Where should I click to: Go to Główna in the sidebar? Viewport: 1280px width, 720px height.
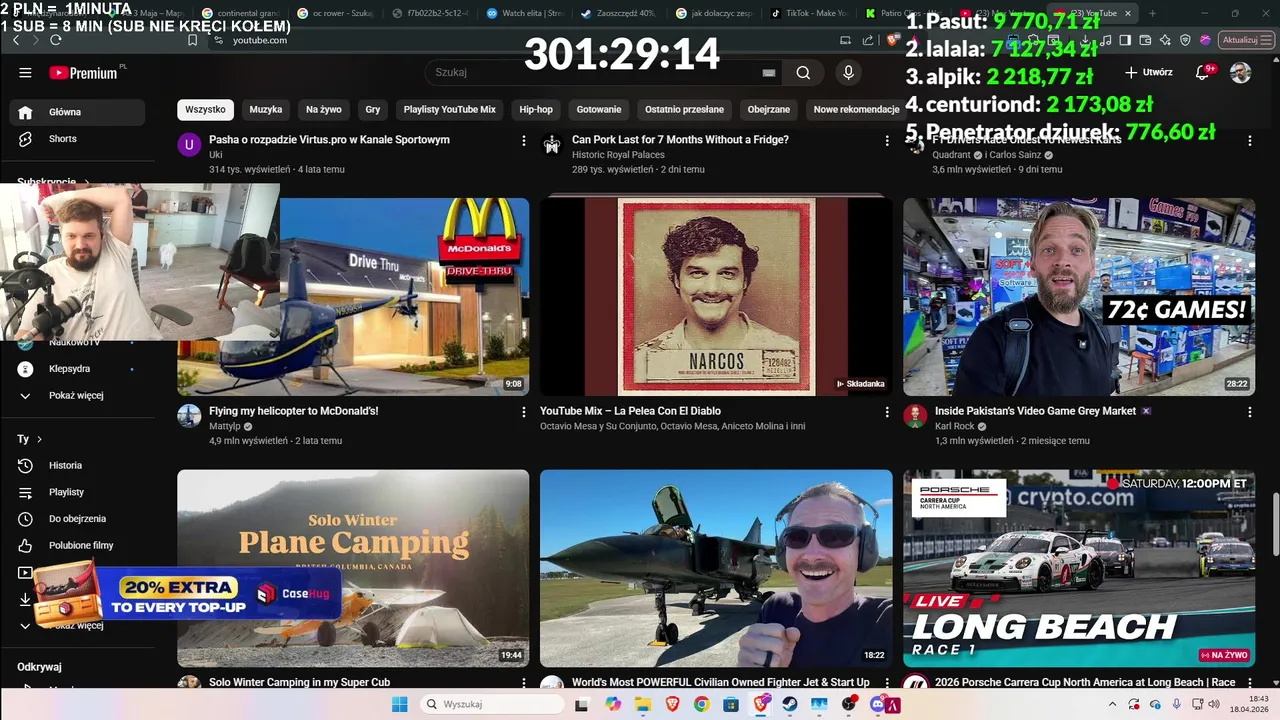pos(77,112)
